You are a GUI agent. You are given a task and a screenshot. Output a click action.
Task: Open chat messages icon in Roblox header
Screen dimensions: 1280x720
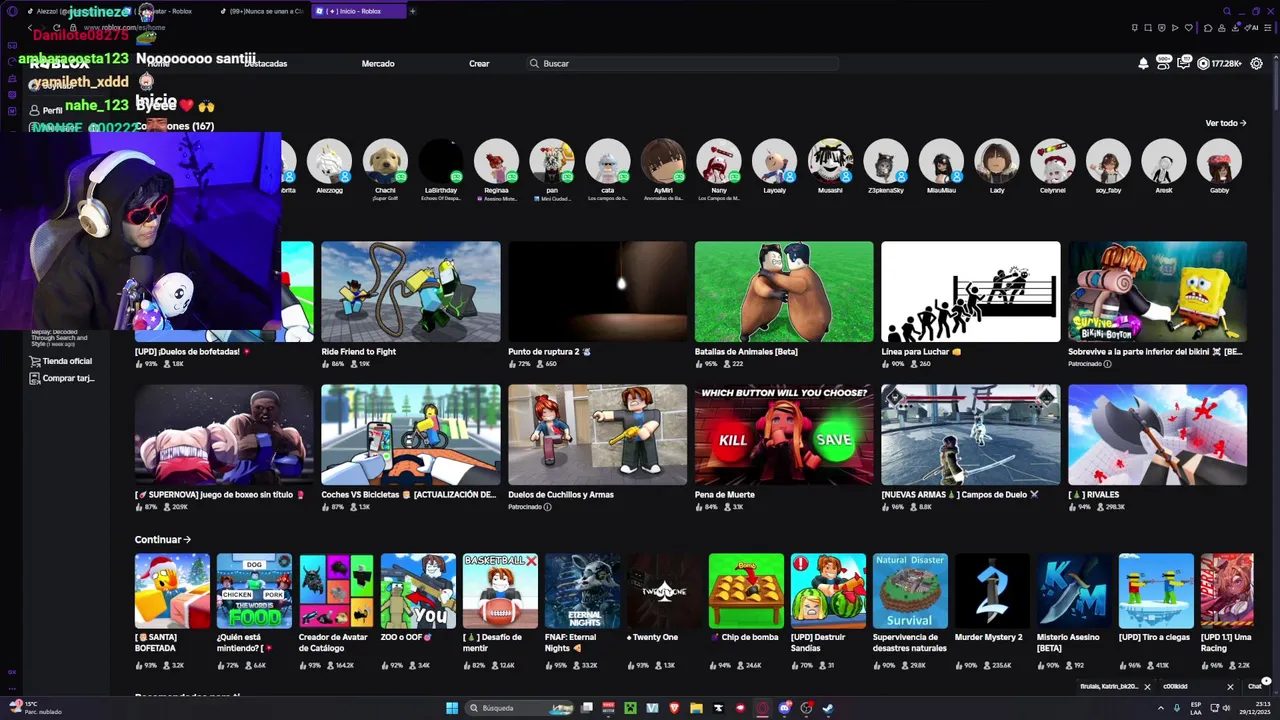tap(1184, 63)
